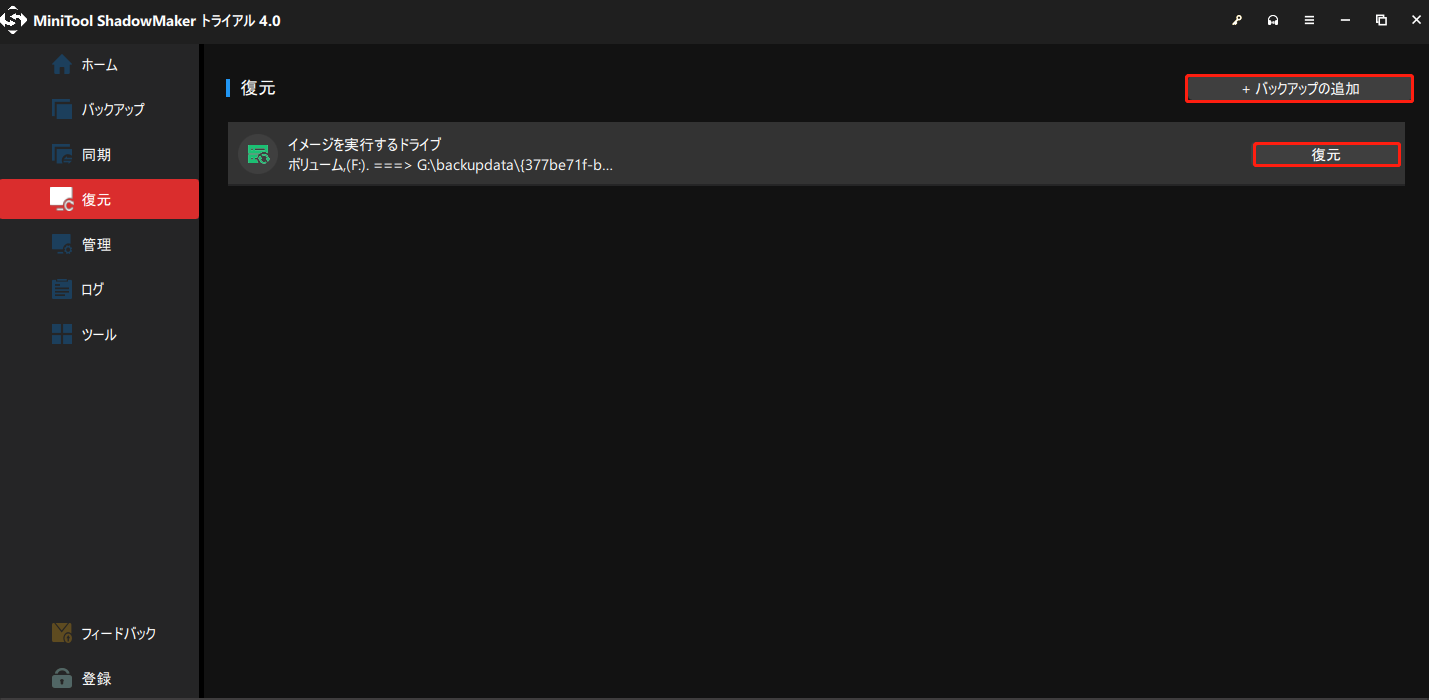Click the 登録 lock icon

point(60,677)
